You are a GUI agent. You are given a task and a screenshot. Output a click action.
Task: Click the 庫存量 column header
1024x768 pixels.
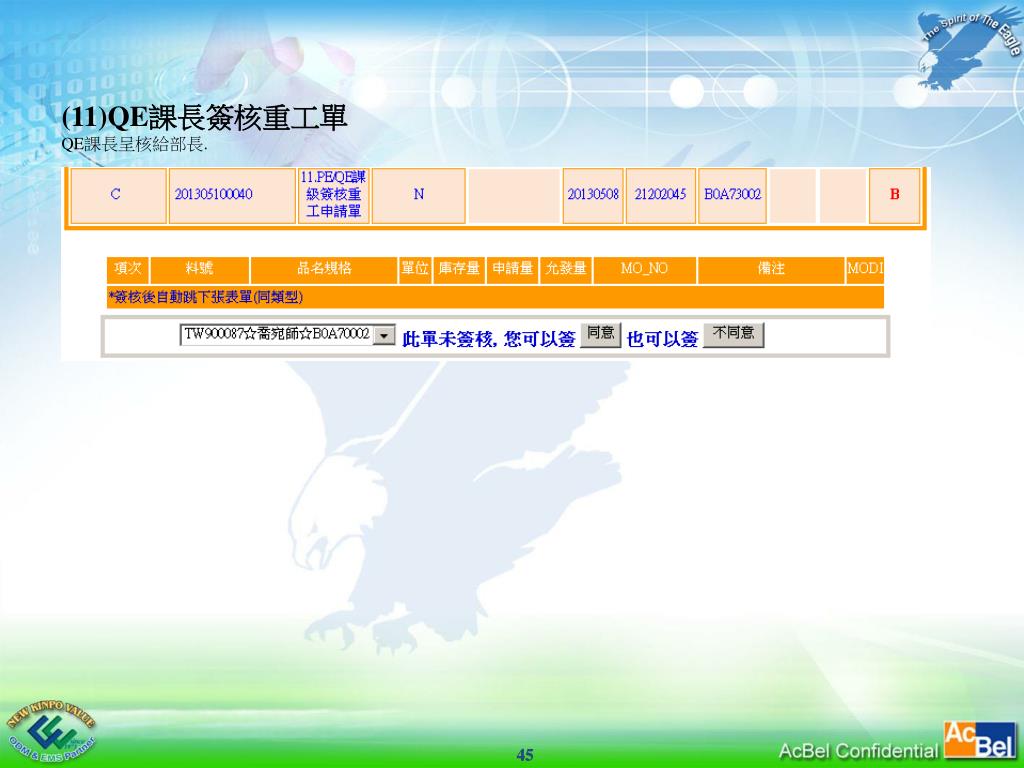(x=458, y=269)
